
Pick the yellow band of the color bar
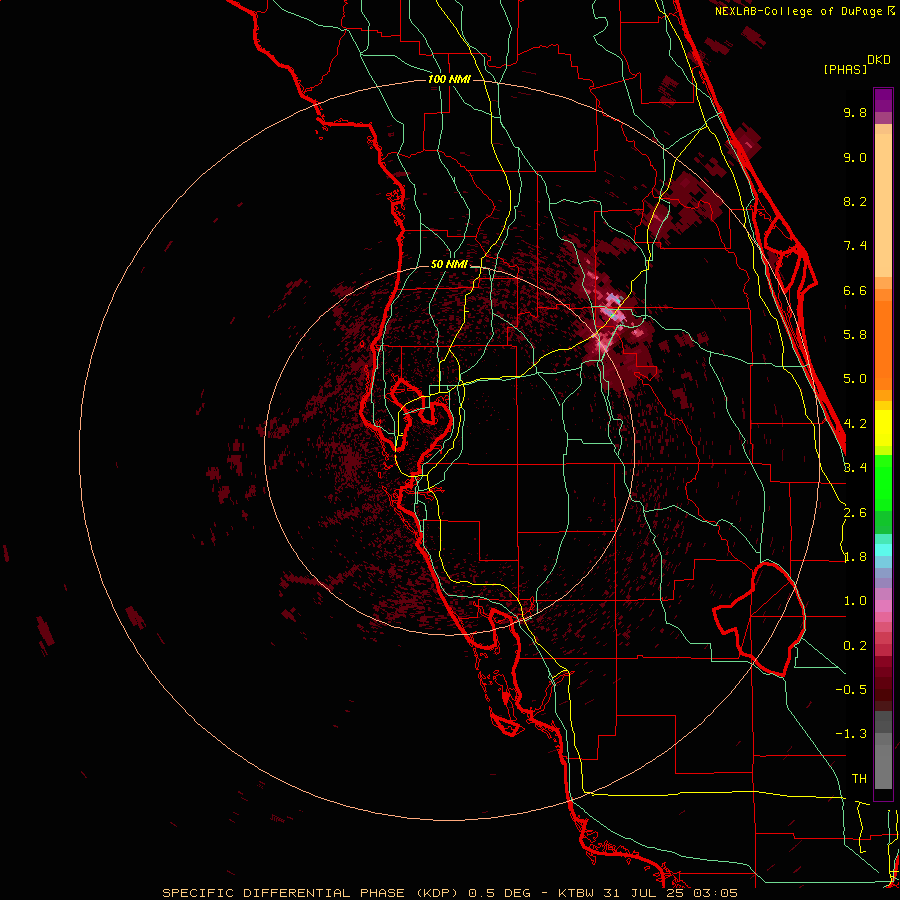pyautogui.click(x=883, y=428)
